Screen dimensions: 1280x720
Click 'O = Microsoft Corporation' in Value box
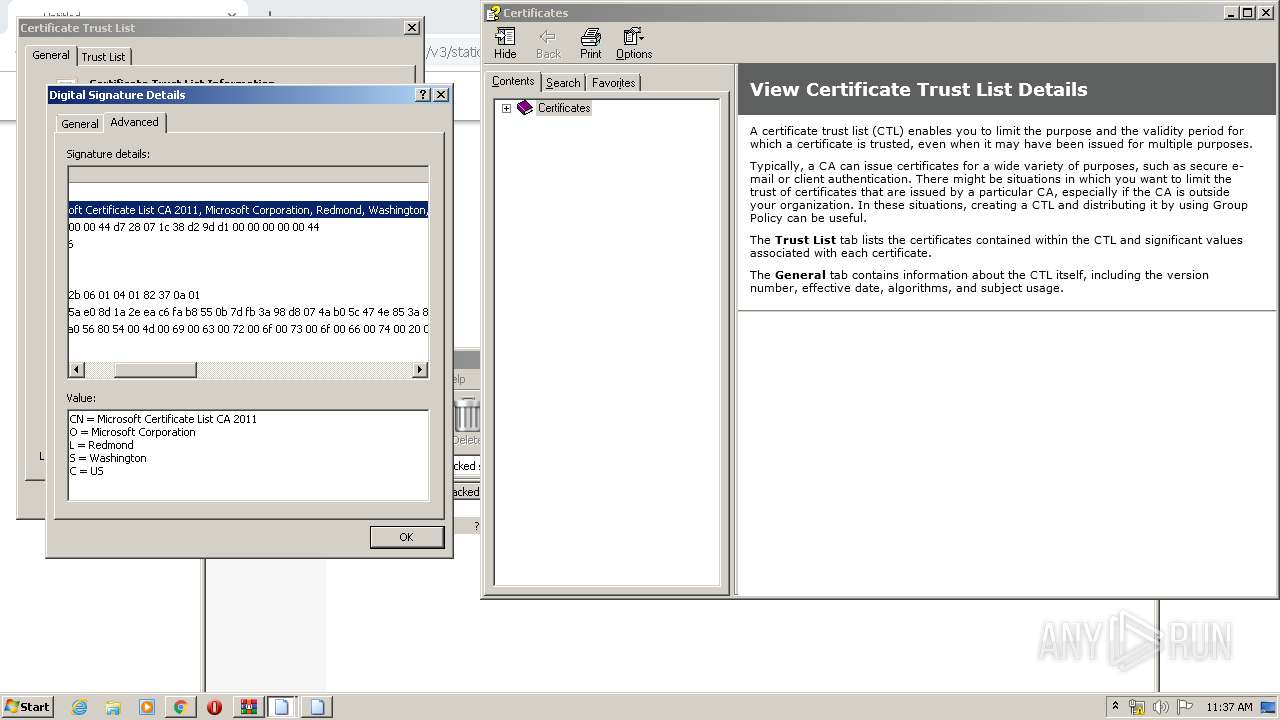(x=132, y=432)
